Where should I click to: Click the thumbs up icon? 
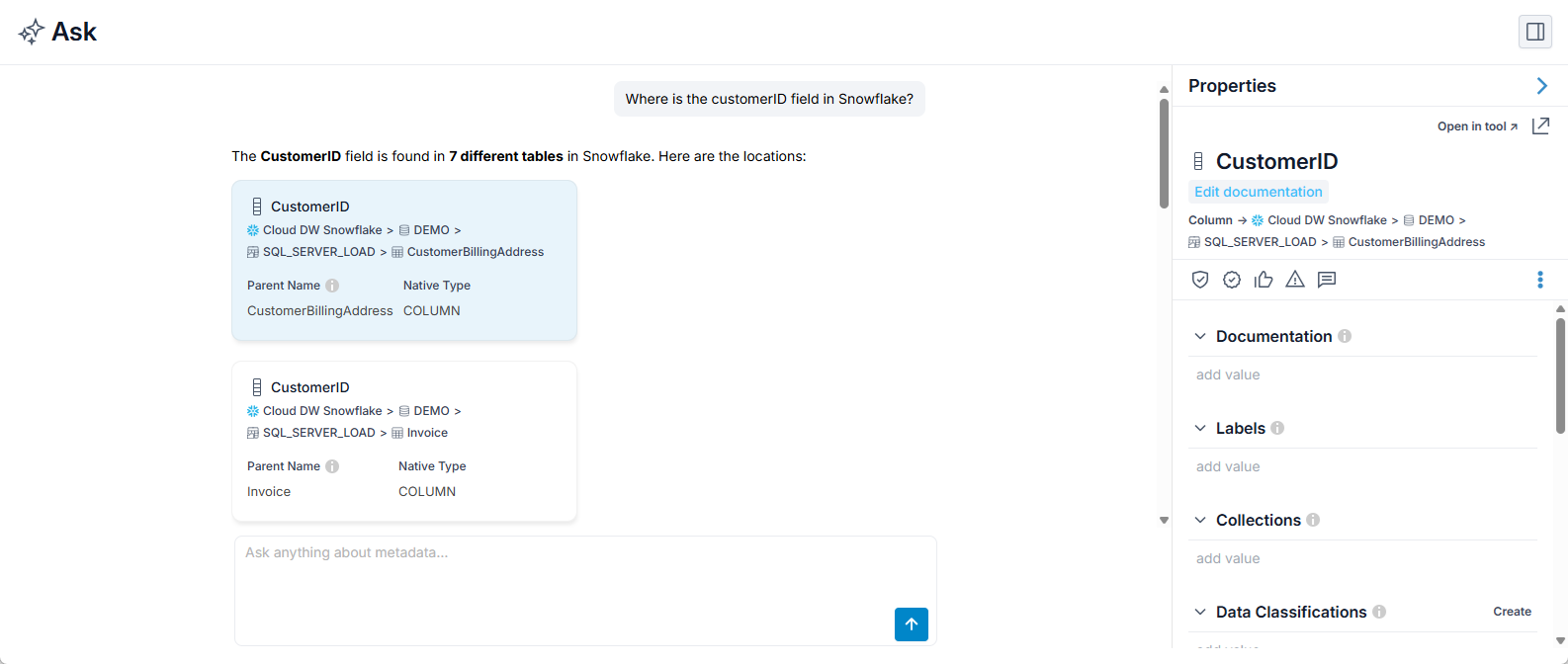pyautogui.click(x=1263, y=280)
